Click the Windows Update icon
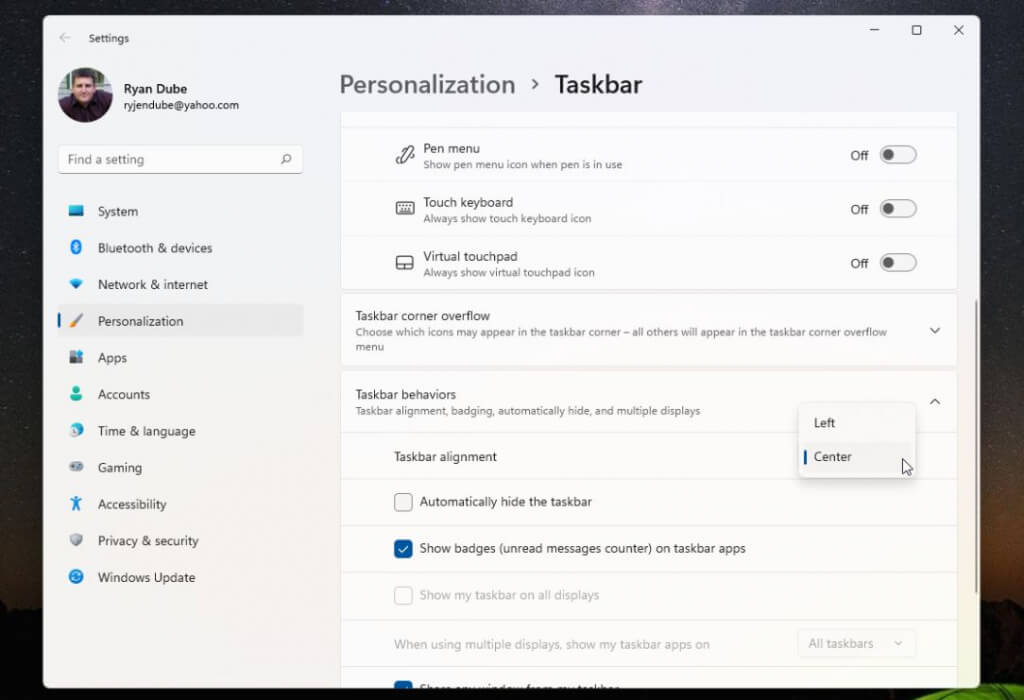 click(x=76, y=577)
